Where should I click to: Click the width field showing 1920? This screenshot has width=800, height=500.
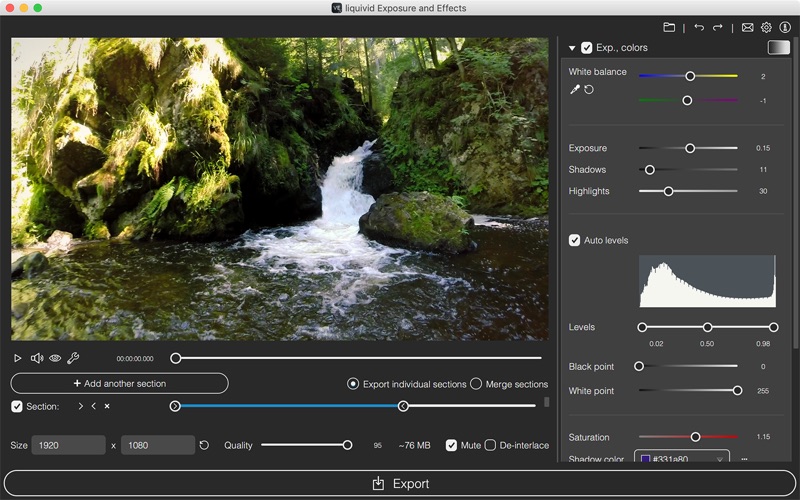click(x=68, y=445)
